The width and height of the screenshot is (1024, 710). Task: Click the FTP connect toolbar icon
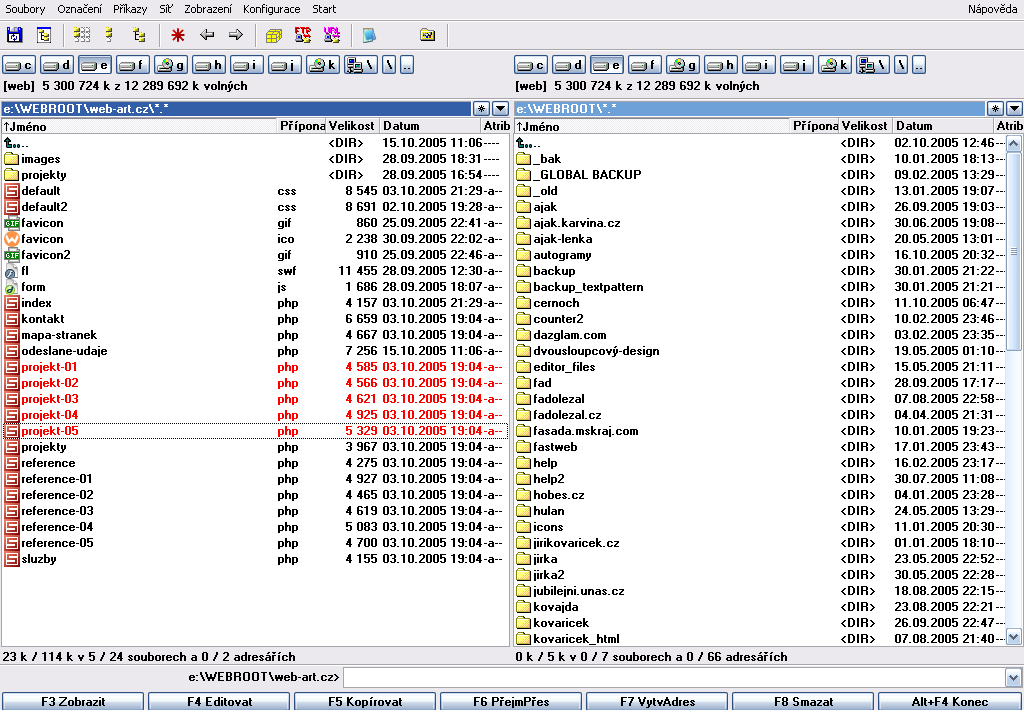coord(303,36)
